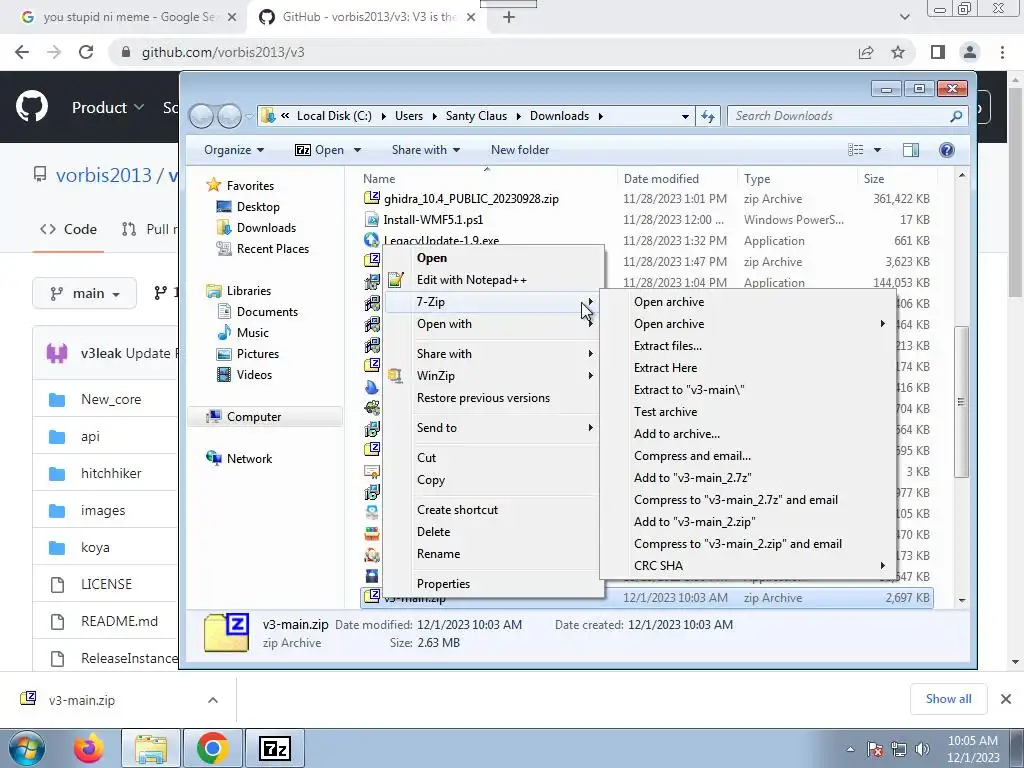This screenshot has width=1024, height=768.
Task: Open the vorbis2013 owner link
Action: coord(103,175)
